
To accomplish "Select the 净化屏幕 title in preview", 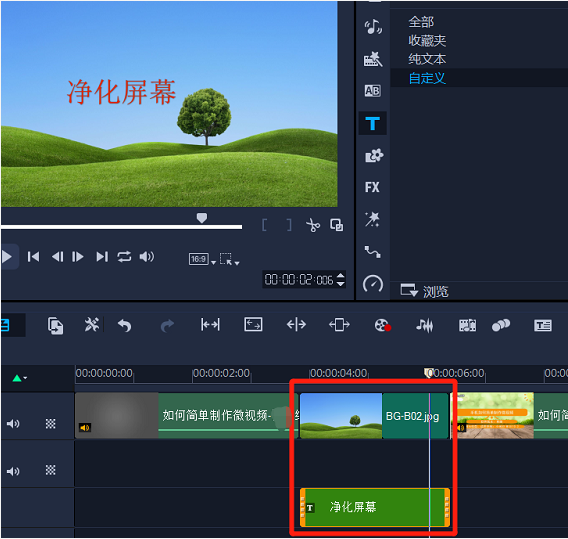I will pyautogui.click(x=121, y=92).
